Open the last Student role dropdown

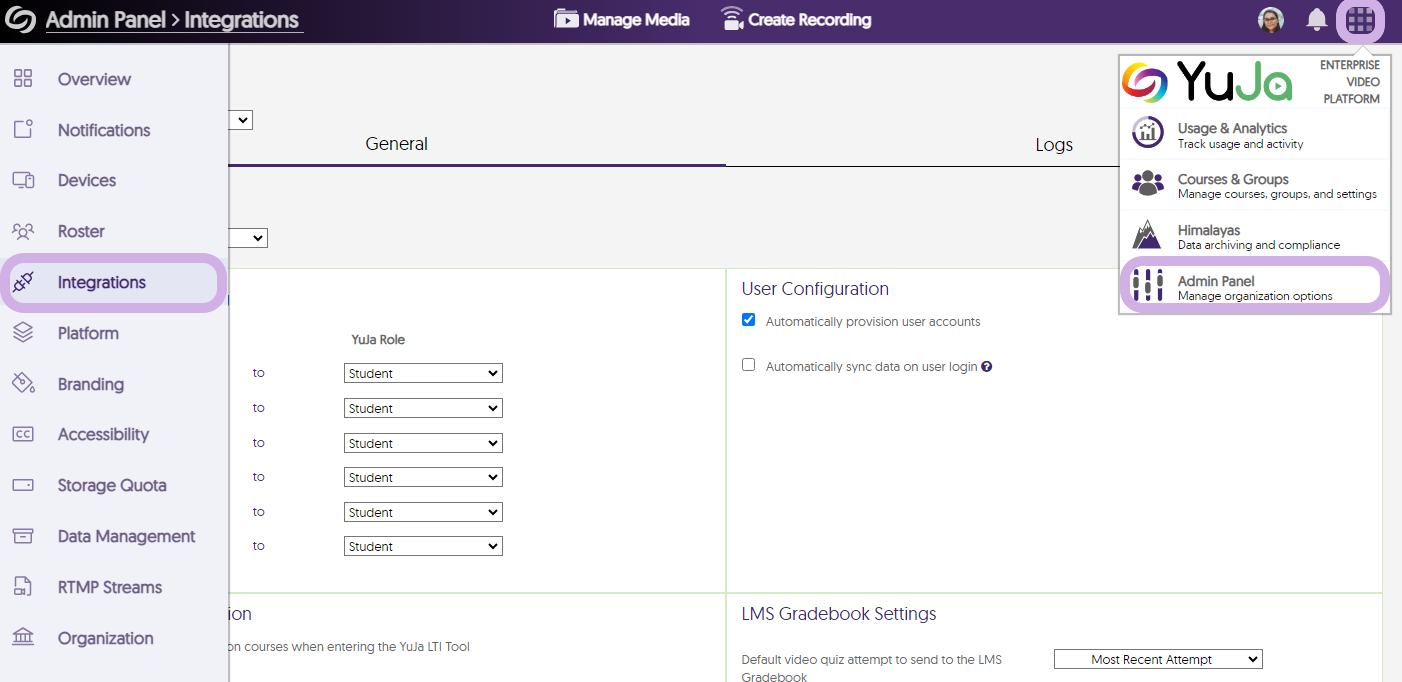(423, 546)
